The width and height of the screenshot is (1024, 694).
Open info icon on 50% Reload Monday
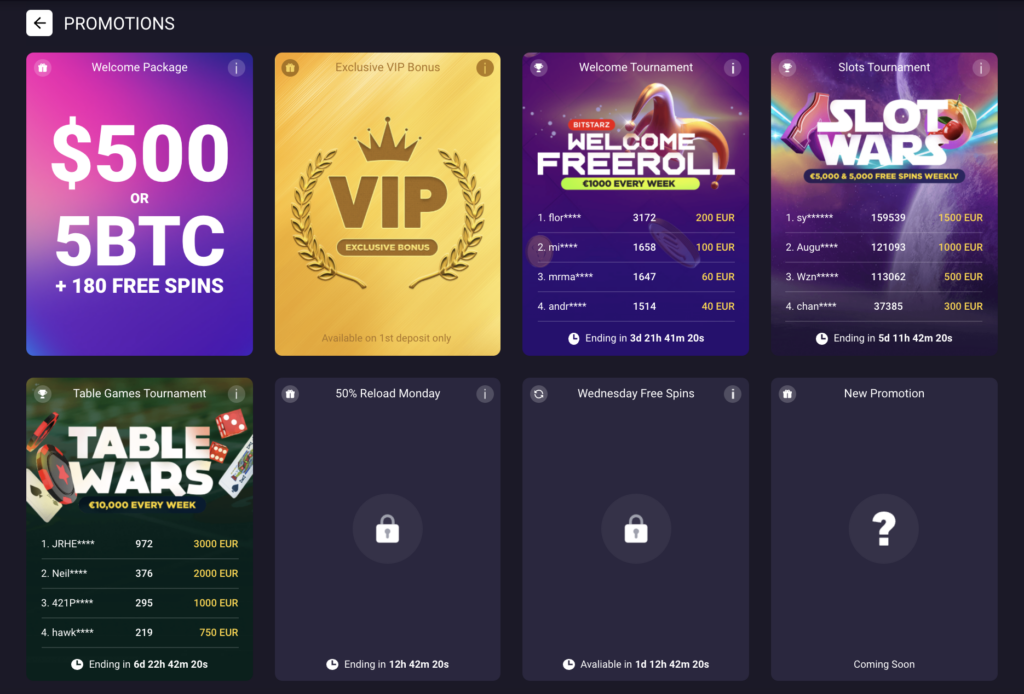[485, 394]
